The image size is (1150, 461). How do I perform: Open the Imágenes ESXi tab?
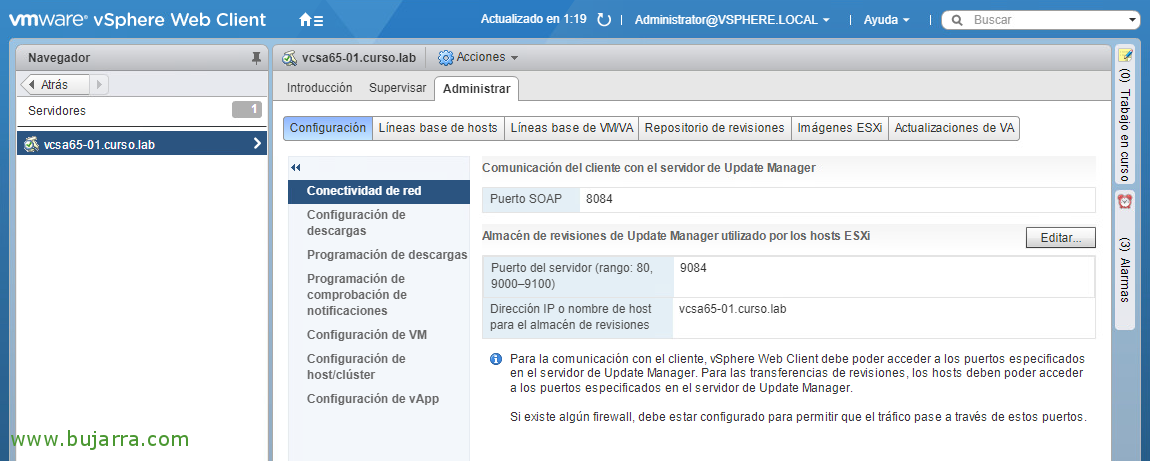840,128
